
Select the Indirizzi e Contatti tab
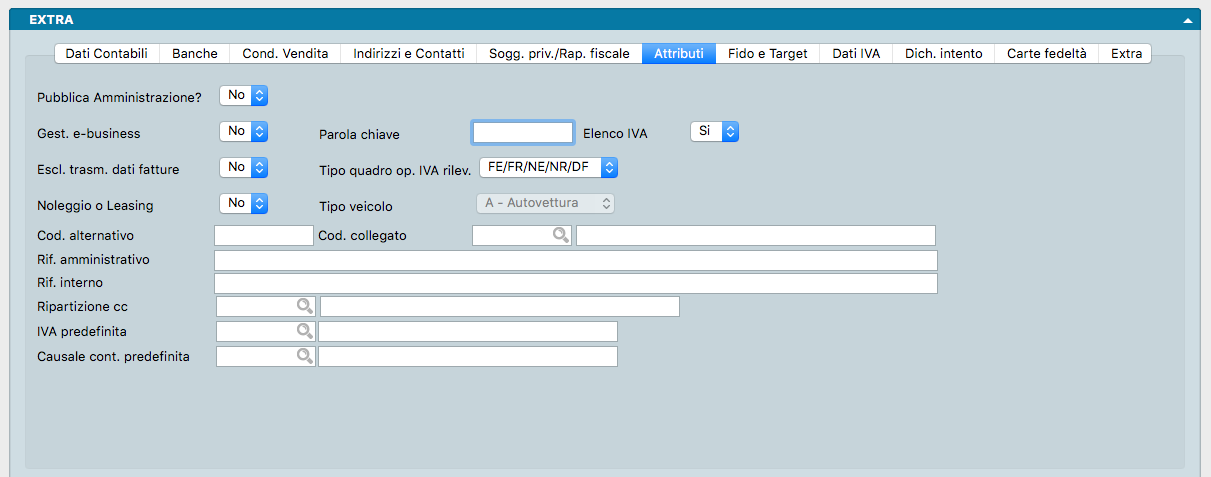pos(408,54)
